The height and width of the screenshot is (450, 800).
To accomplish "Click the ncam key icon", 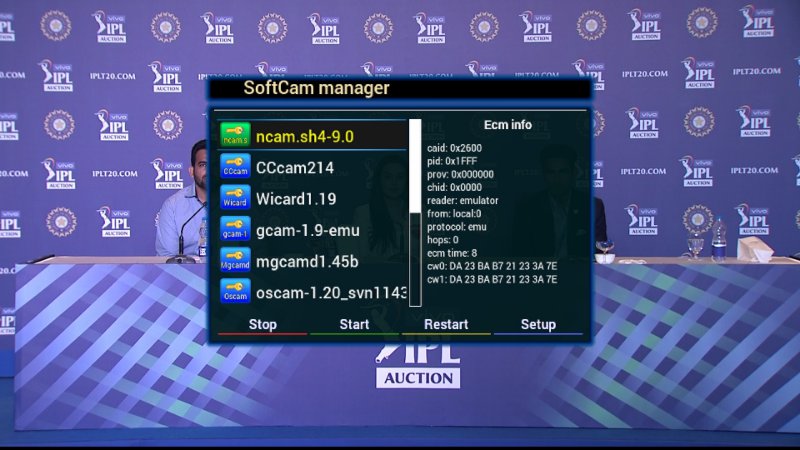I will coord(235,135).
